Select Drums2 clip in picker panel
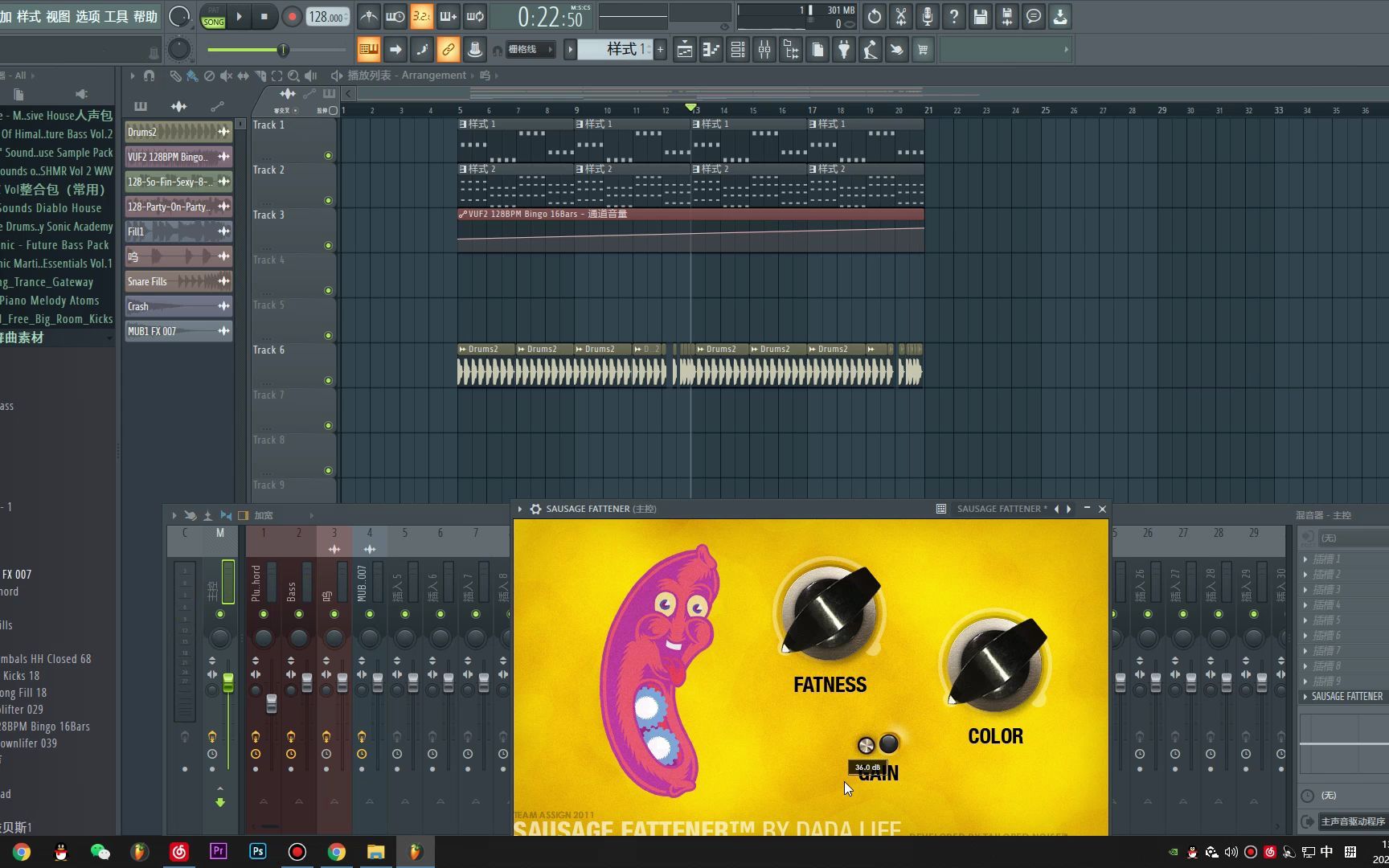Viewport: 1389px width, 868px height. coord(178,132)
